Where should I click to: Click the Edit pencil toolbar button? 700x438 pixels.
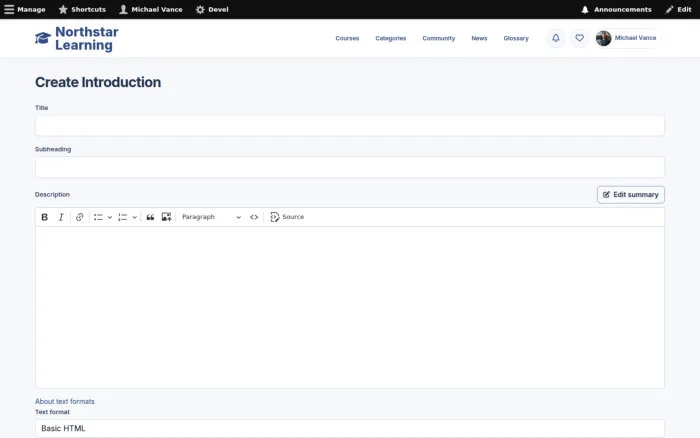click(x=679, y=9)
